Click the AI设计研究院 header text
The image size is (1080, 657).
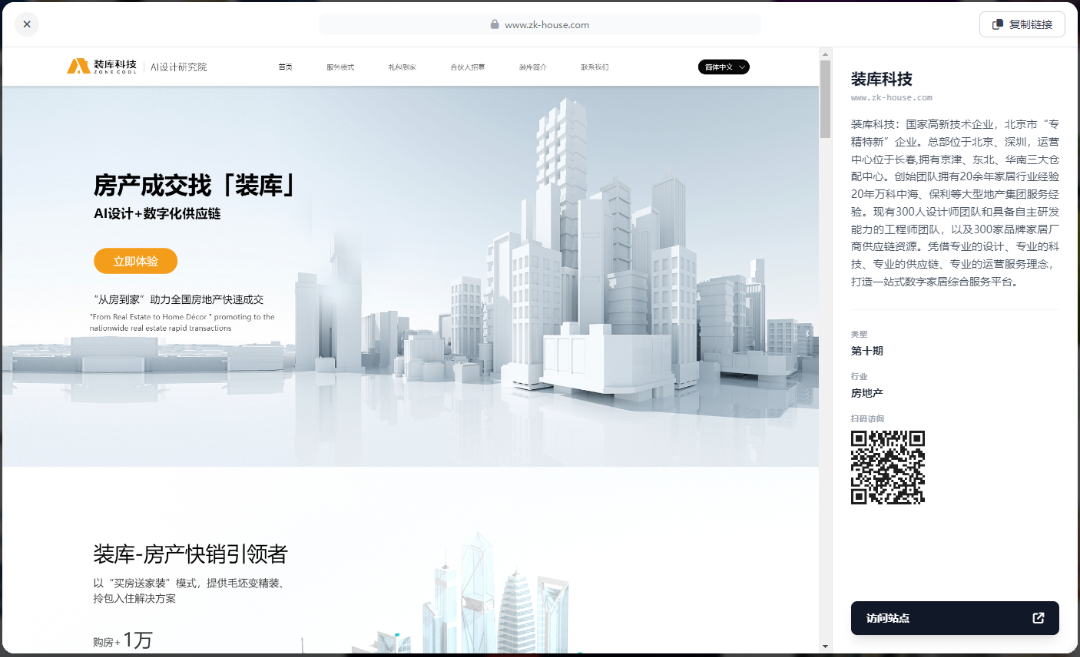click(178, 67)
